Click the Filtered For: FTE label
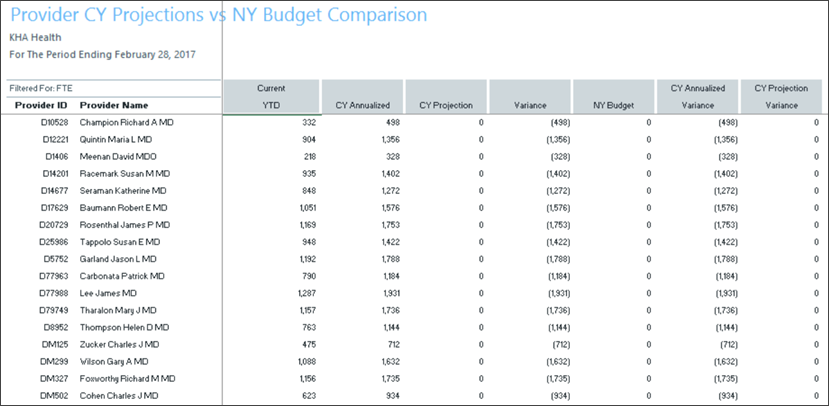Screen dimensions: 829x406 [36, 88]
